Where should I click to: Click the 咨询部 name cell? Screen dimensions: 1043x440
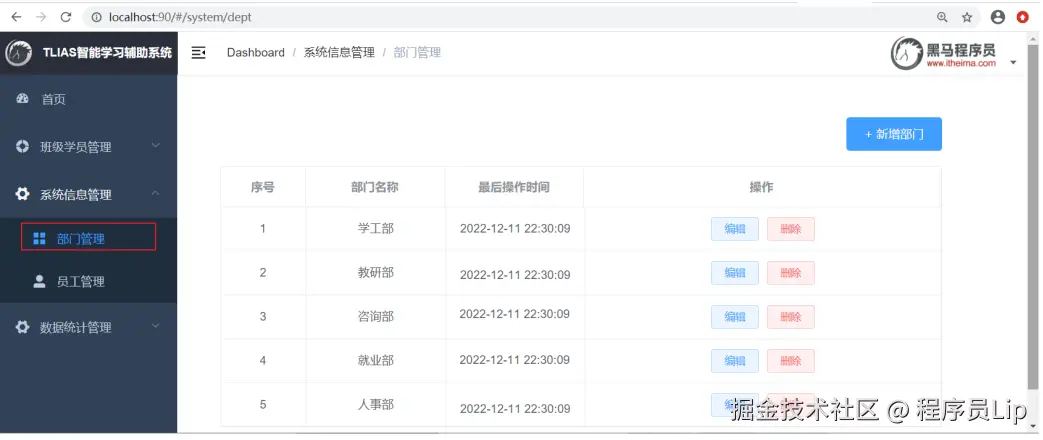[x=375, y=317]
